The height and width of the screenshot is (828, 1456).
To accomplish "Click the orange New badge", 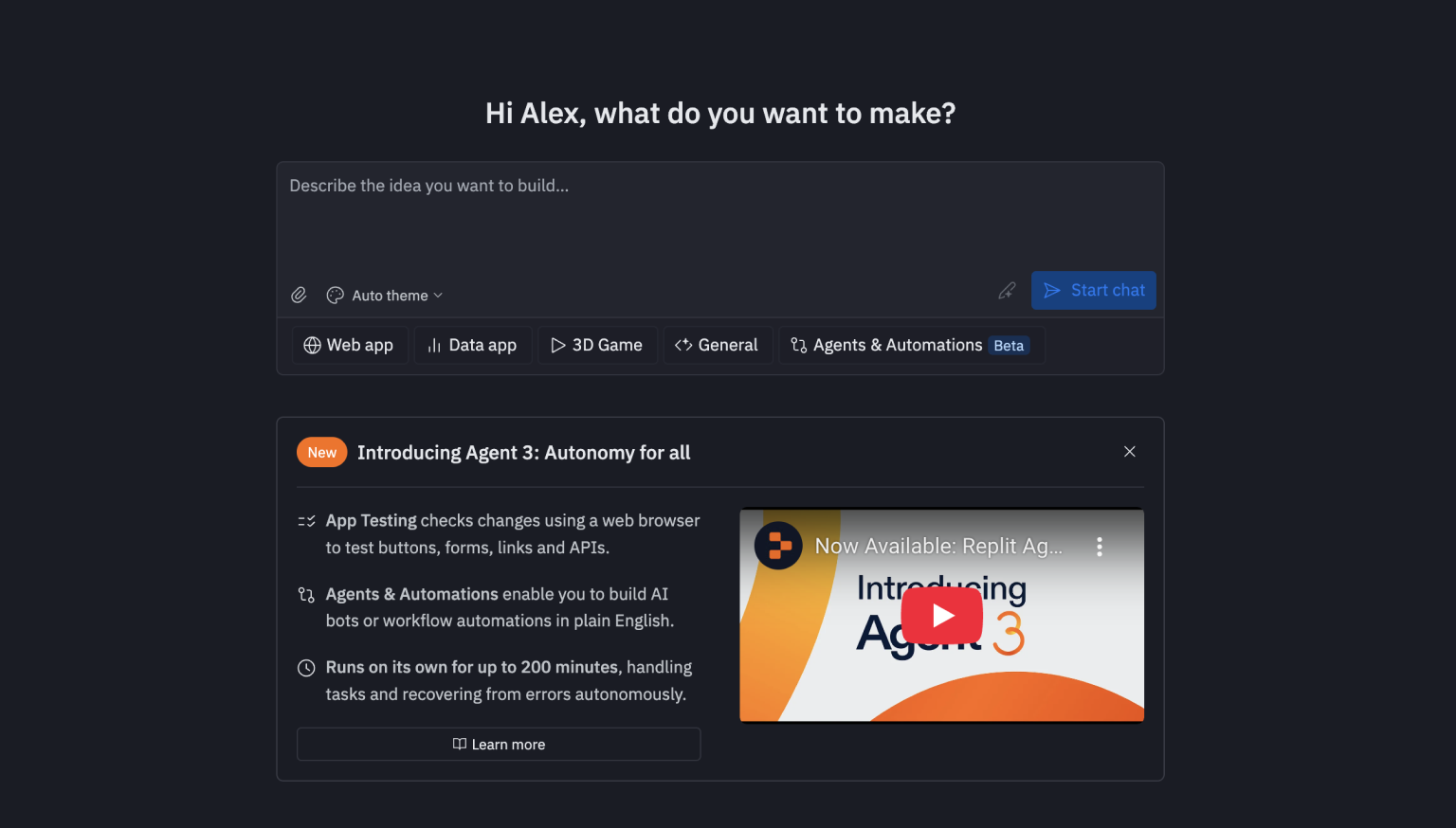I will pos(321,453).
